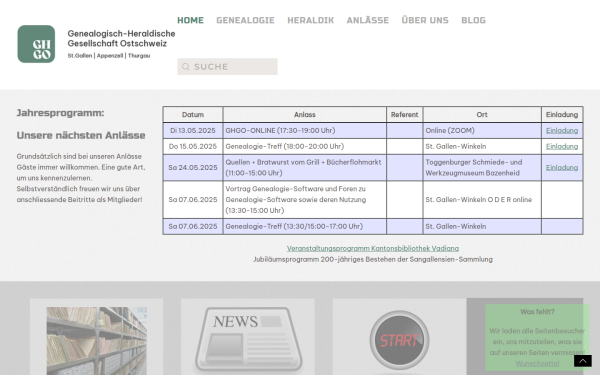This screenshot has height=375, width=600.
Task: Click the Jahresprogramm heading
Action: click(60, 113)
